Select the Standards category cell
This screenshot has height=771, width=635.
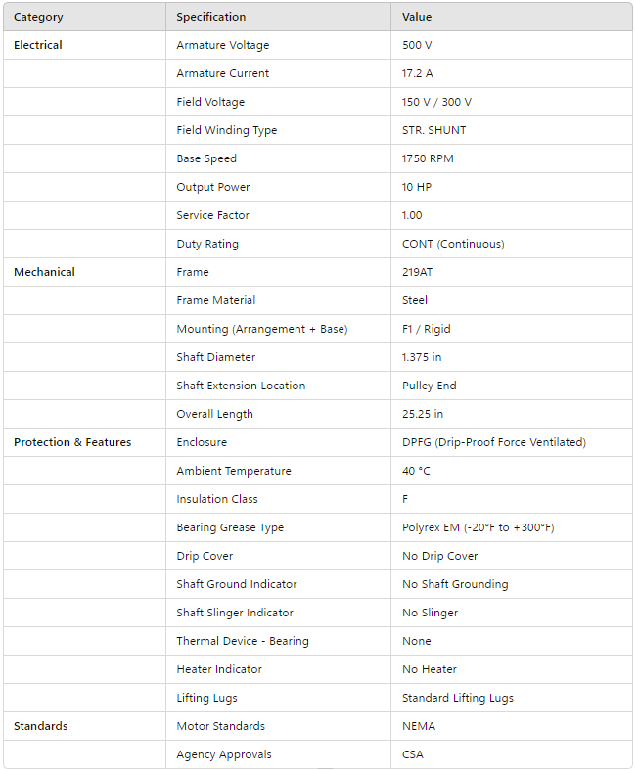[41, 726]
